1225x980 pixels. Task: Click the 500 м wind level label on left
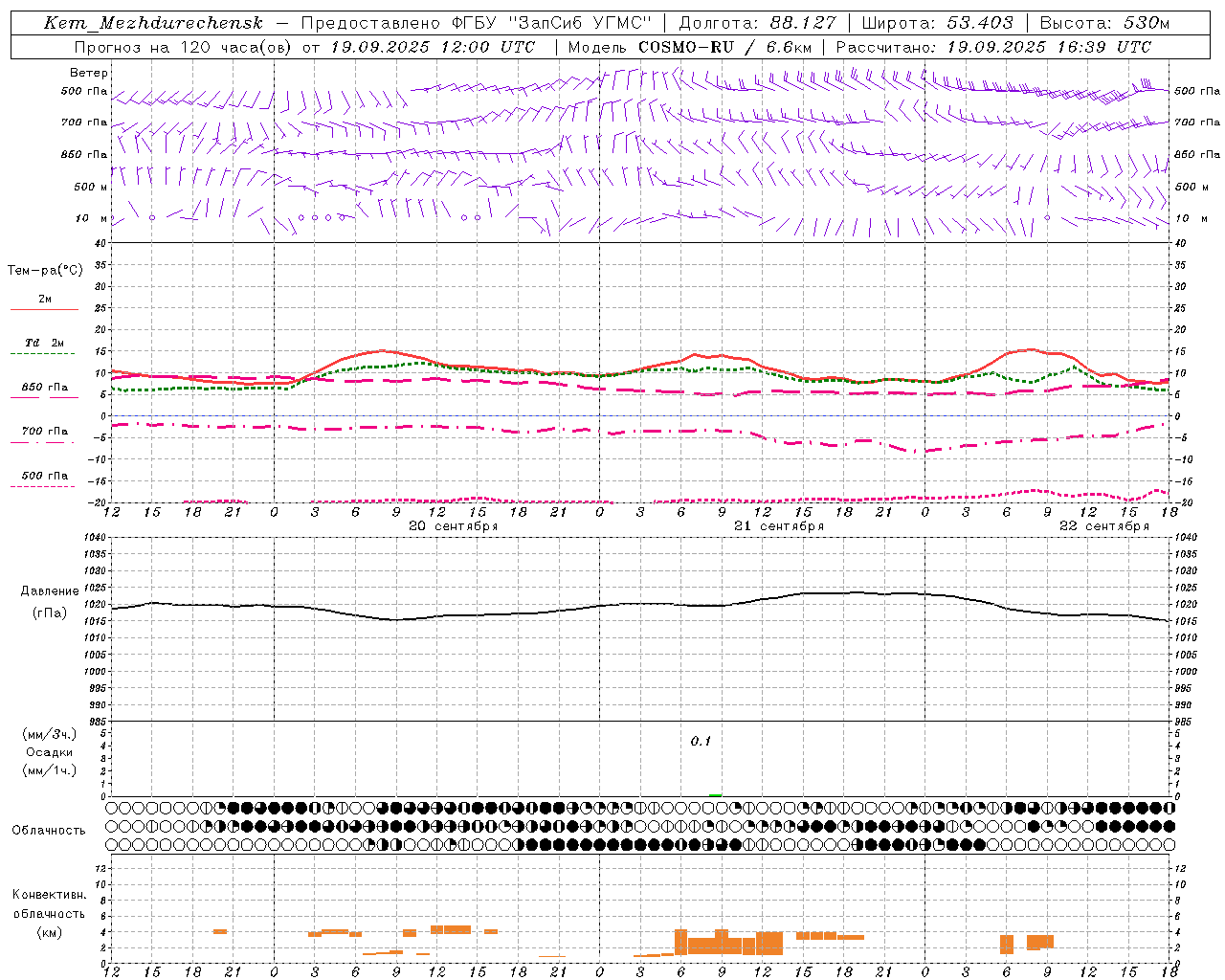click(91, 187)
